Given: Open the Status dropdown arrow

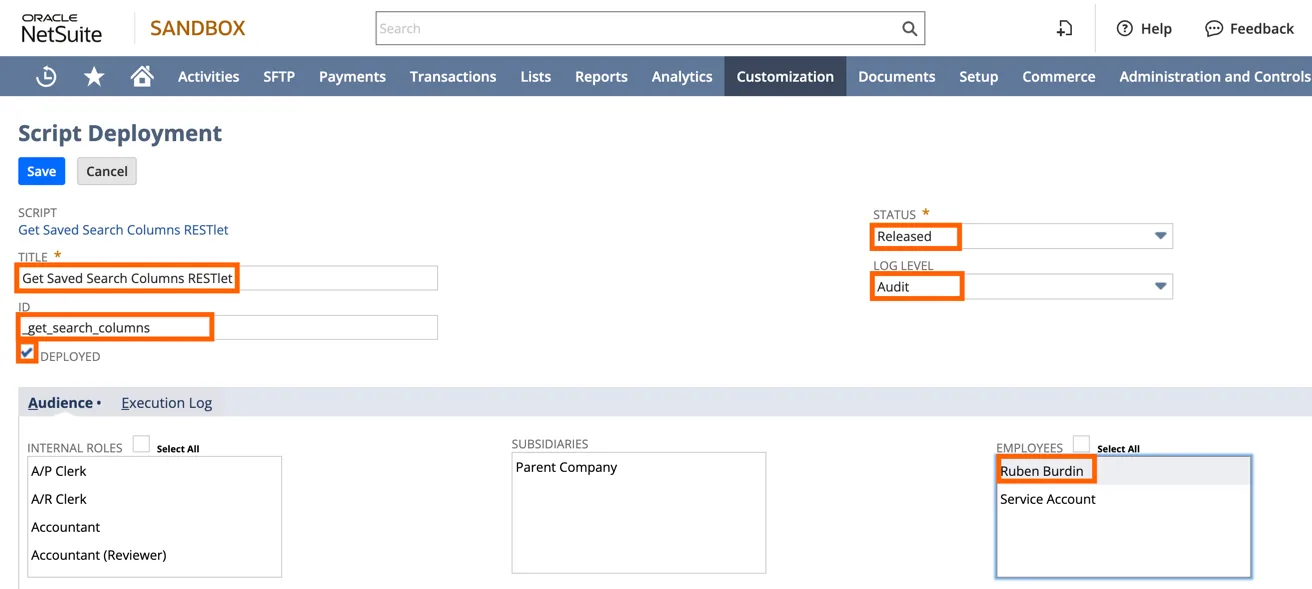Looking at the screenshot, I should tap(1160, 236).
